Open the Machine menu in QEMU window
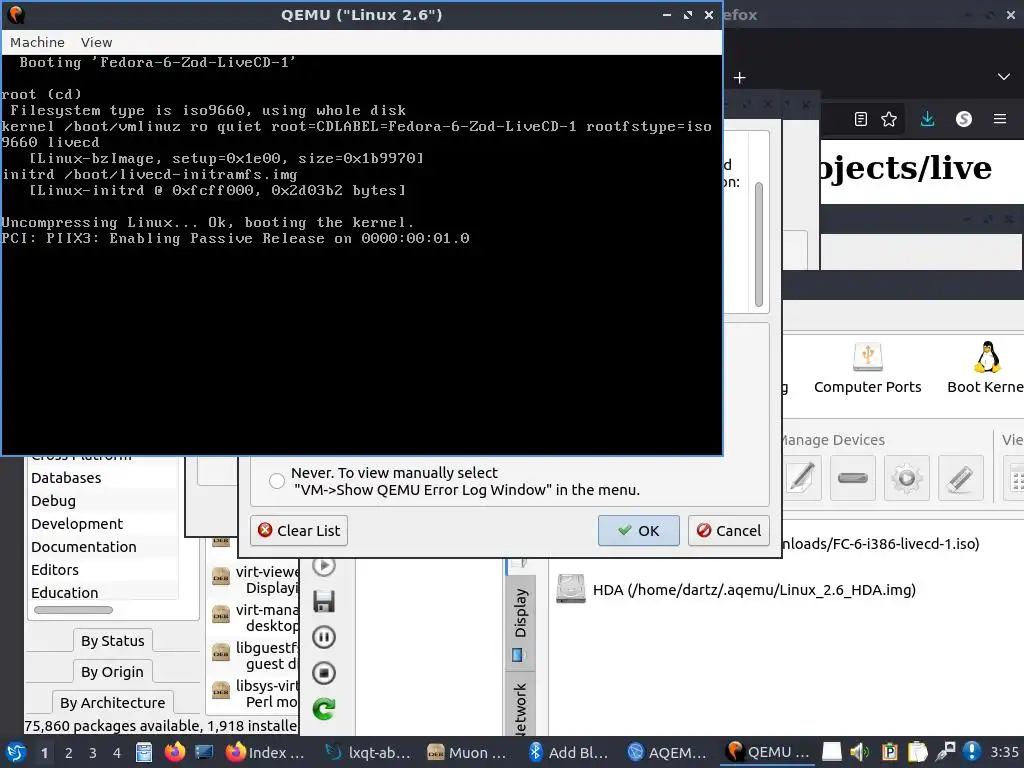Screen dimensions: 1024x768 (x=37, y=42)
